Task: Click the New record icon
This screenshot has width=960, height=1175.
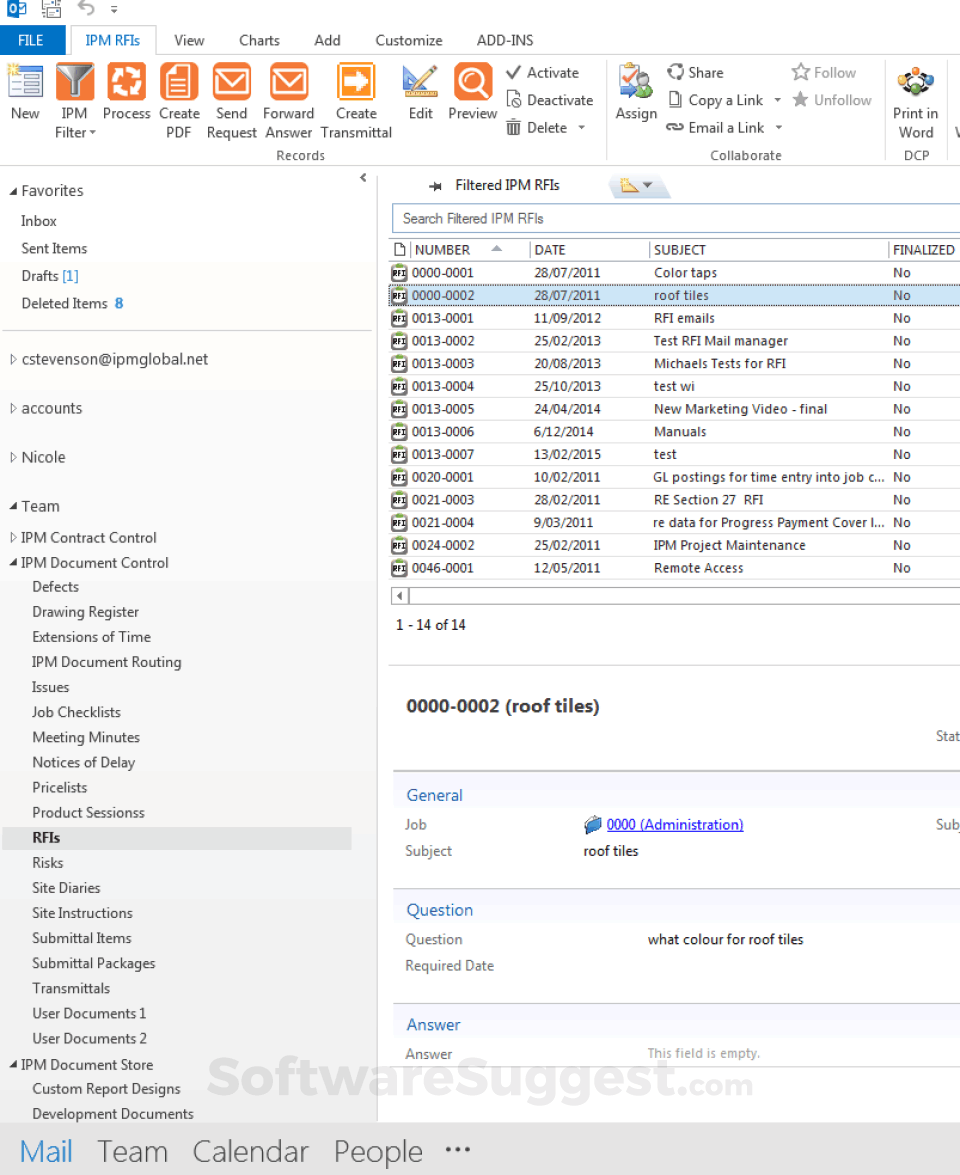Action: [25, 82]
